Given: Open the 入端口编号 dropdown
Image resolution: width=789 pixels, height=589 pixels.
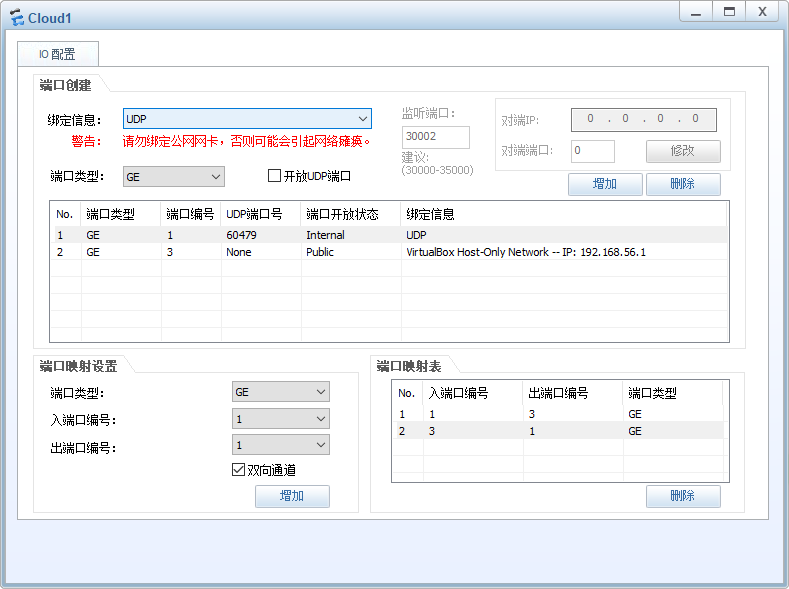Looking at the screenshot, I should [x=280, y=419].
